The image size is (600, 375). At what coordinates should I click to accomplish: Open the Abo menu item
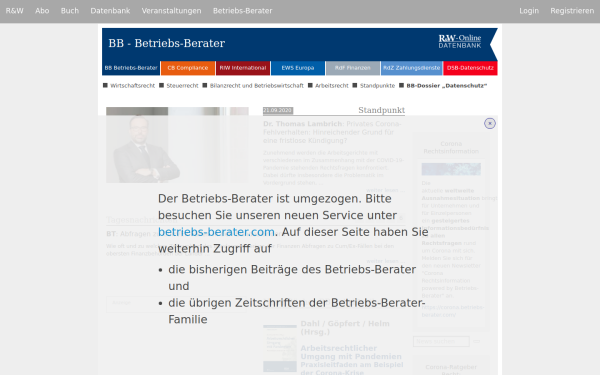click(x=42, y=11)
